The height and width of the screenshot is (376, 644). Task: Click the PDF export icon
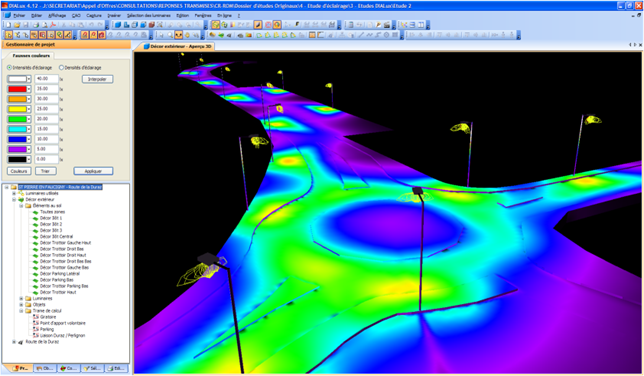[x=53, y=25]
